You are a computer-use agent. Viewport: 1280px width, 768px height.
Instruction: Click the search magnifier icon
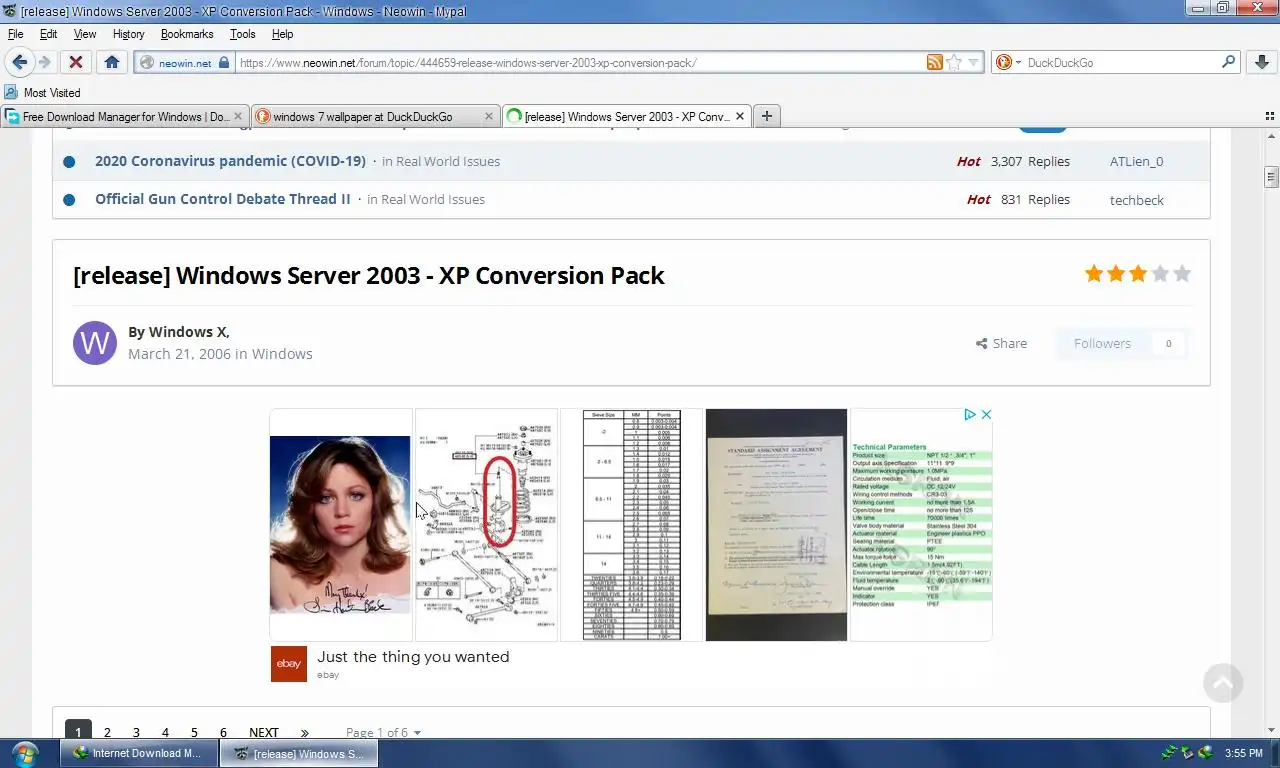1229,62
